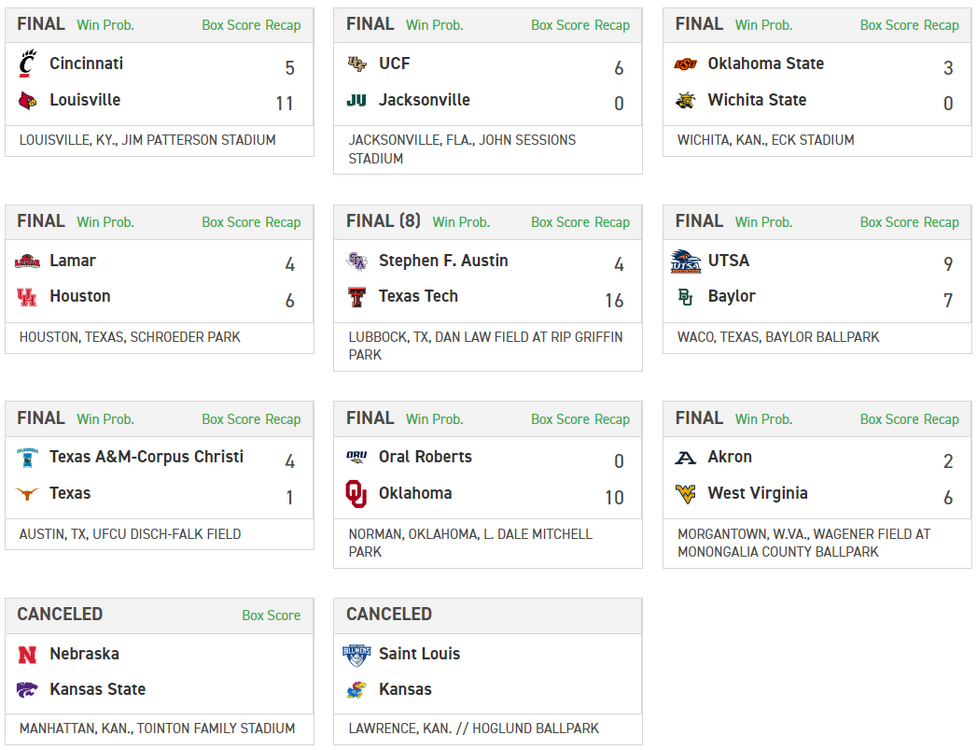Screen dimensions: 977x750
Task: Click the Baylor Bears logo
Action: coord(685,297)
